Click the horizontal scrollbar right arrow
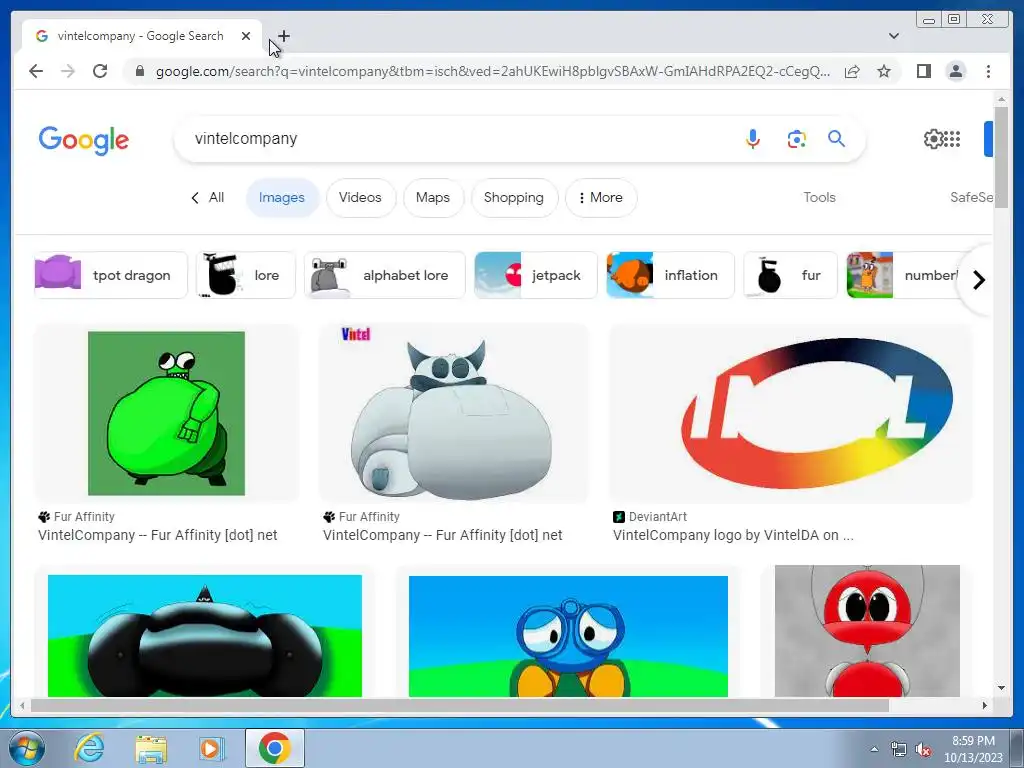The height and width of the screenshot is (768, 1024). [985, 705]
